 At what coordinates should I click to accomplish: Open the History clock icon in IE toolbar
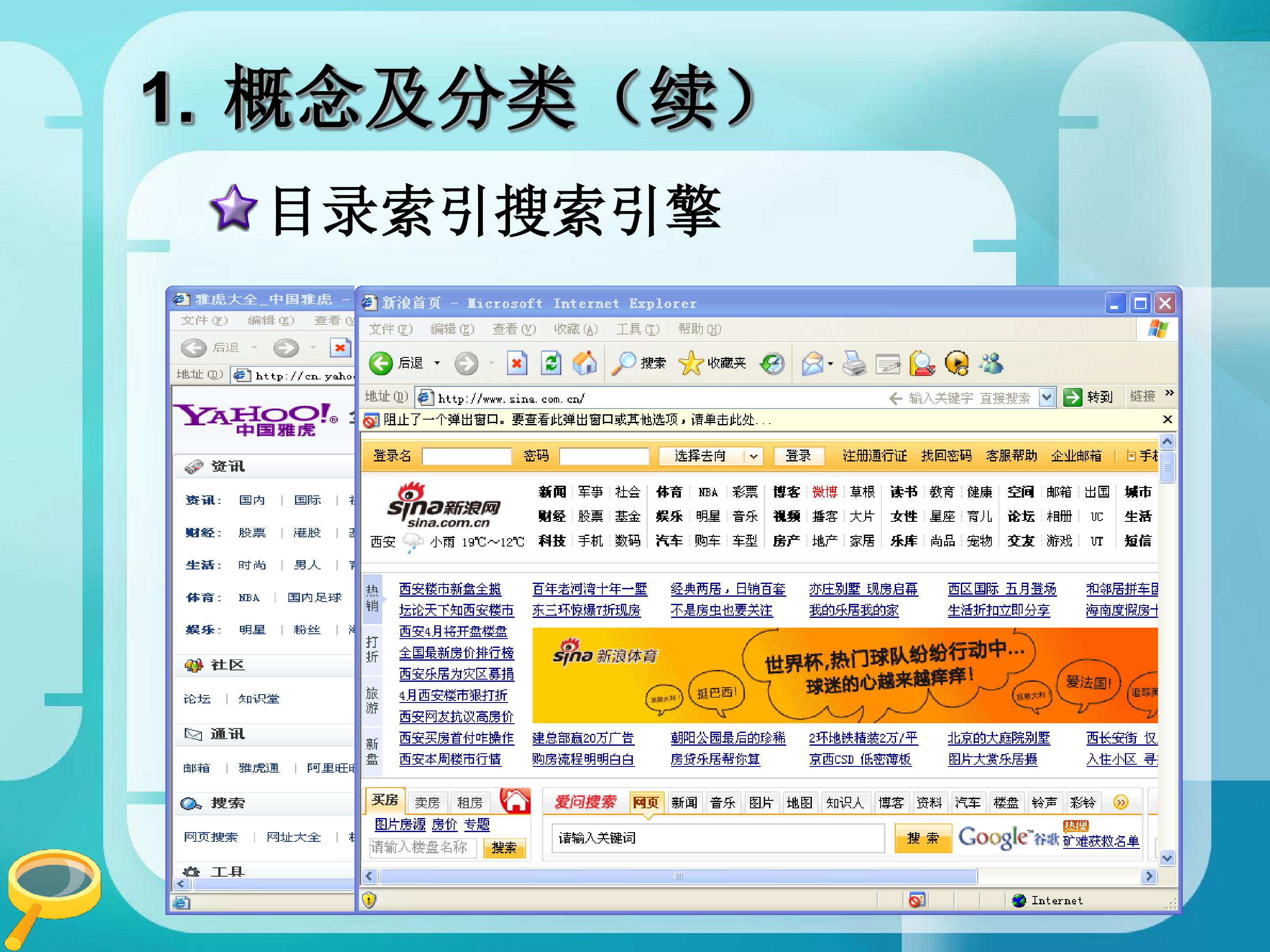(772, 363)
